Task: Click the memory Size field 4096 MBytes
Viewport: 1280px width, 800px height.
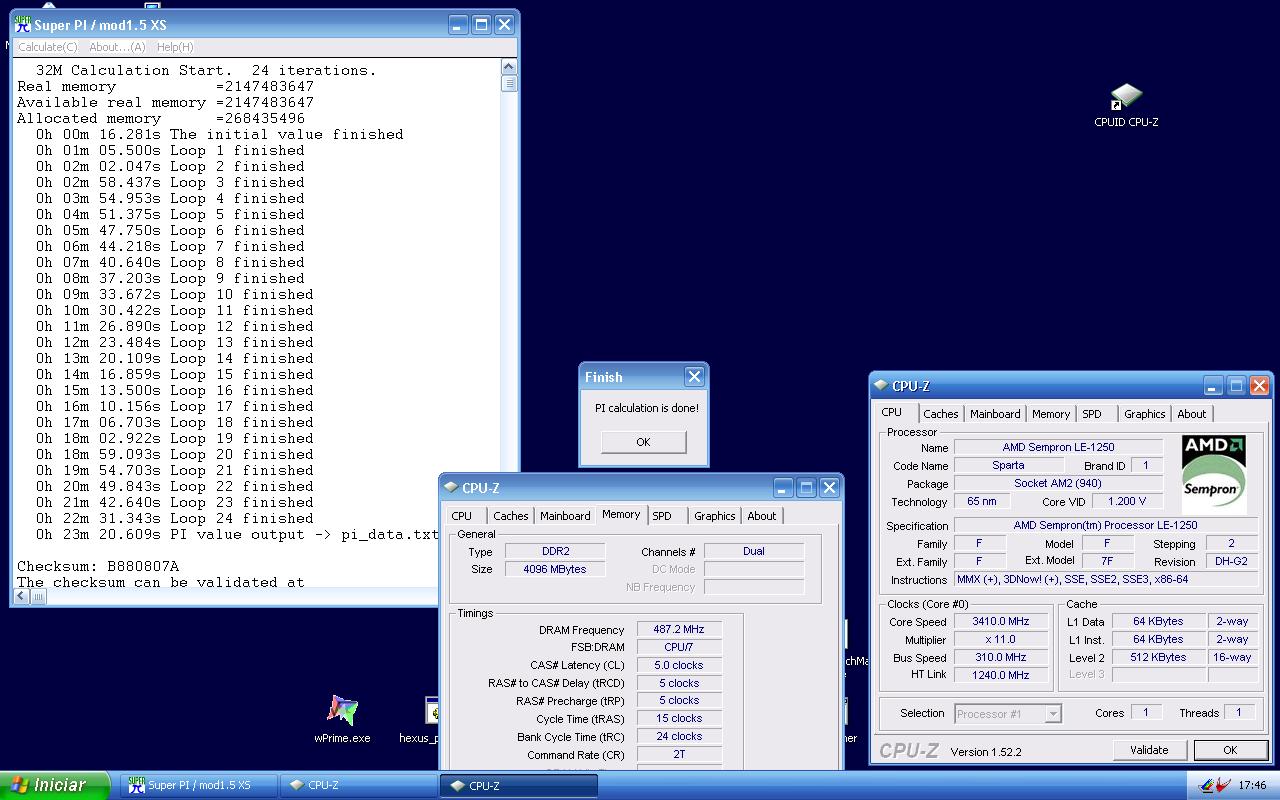Action: 555,569
